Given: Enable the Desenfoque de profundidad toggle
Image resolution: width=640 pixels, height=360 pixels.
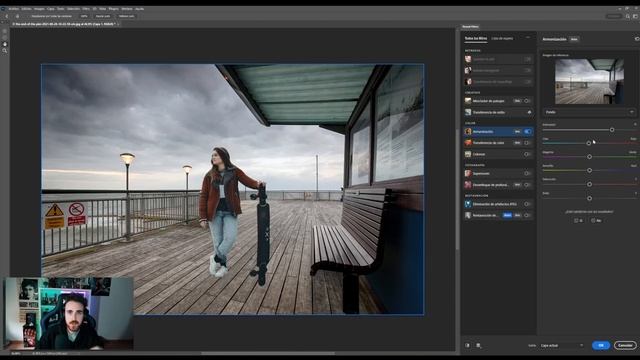Looking at the screenshot, I should (527, 185).
